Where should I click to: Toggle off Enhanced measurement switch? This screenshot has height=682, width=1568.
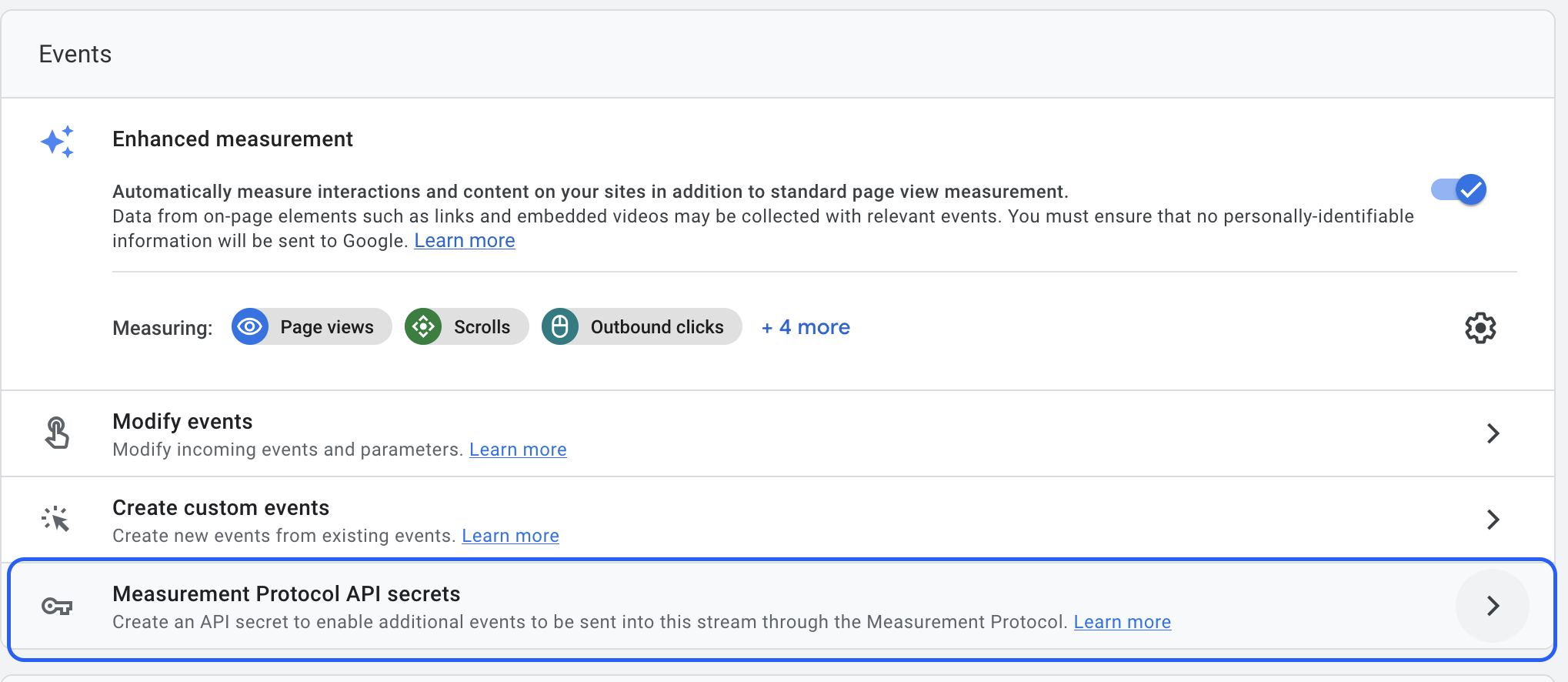tap(1459, 189)
